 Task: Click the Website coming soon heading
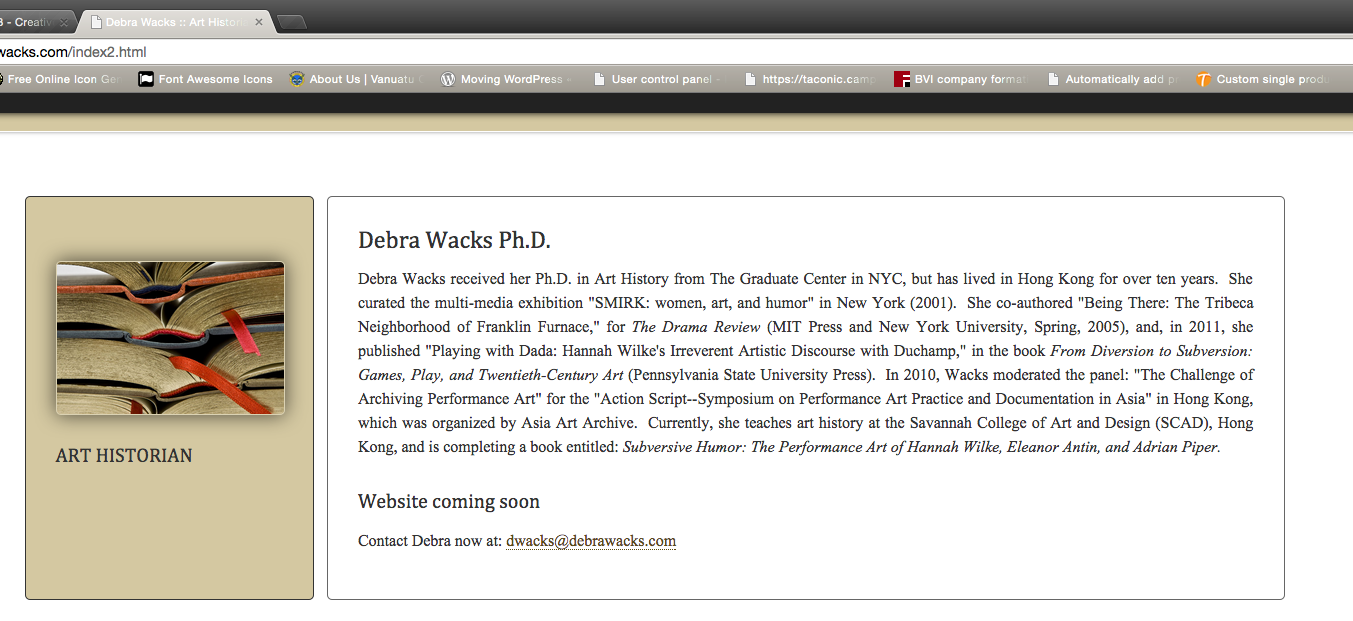click(449, 502)
